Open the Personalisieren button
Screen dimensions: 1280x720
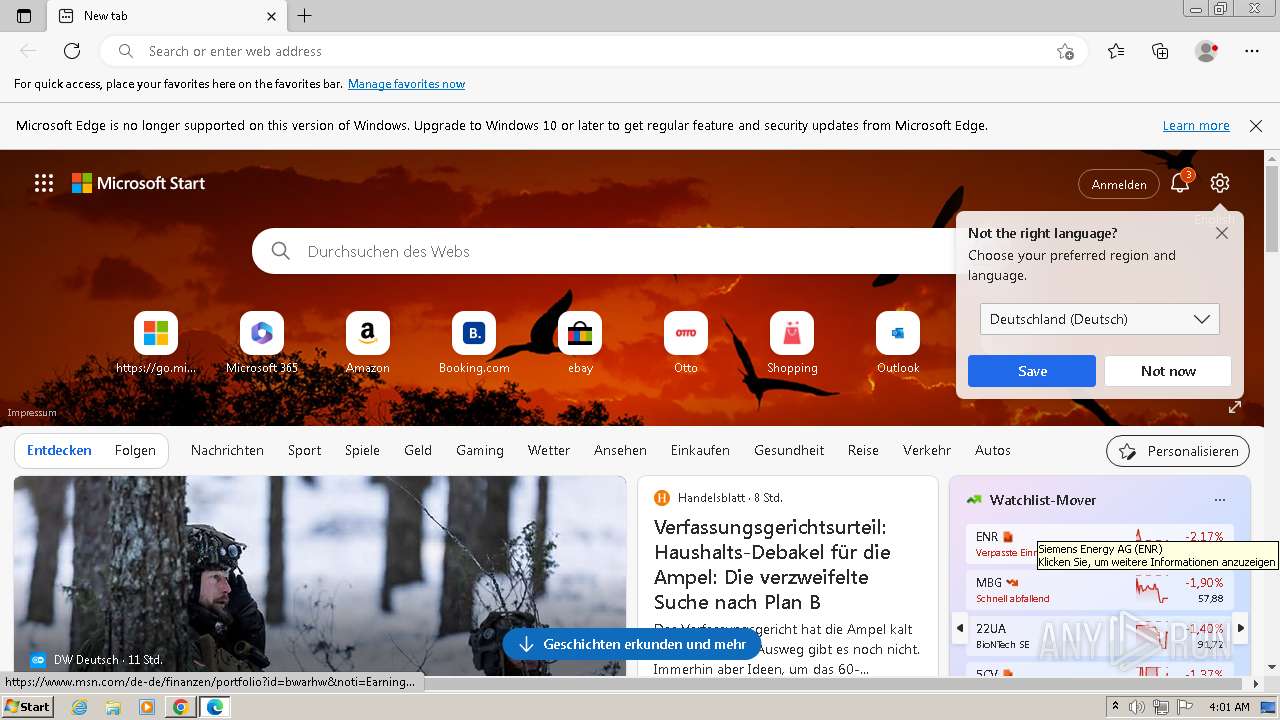coord(1178,451)
